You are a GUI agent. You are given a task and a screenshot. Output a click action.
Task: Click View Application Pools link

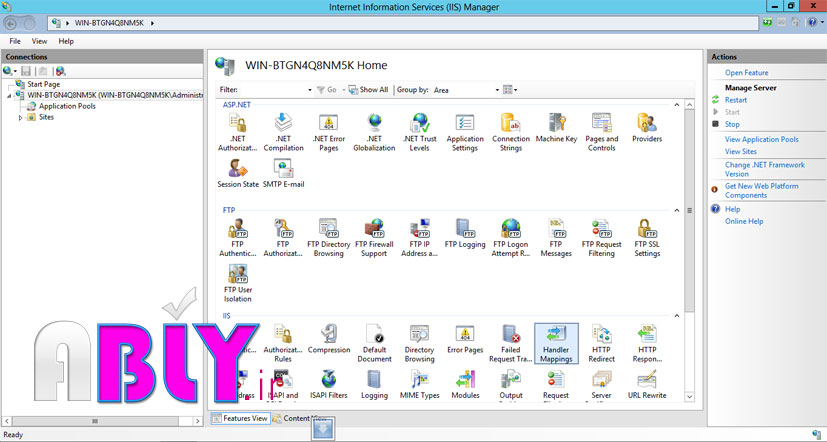pyautogui.click(x=762, y=139)
